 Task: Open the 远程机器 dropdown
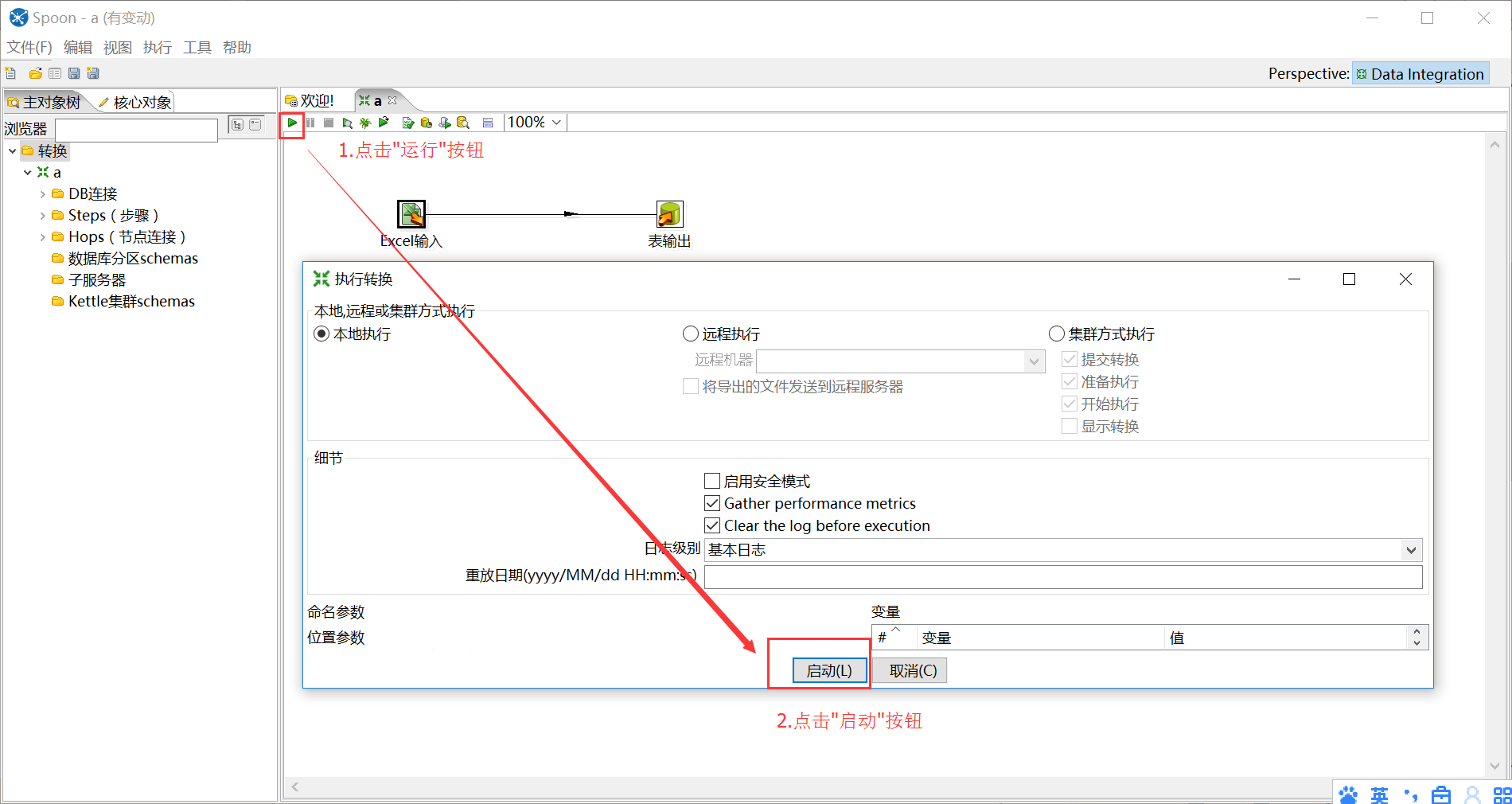coord(1034,361)
